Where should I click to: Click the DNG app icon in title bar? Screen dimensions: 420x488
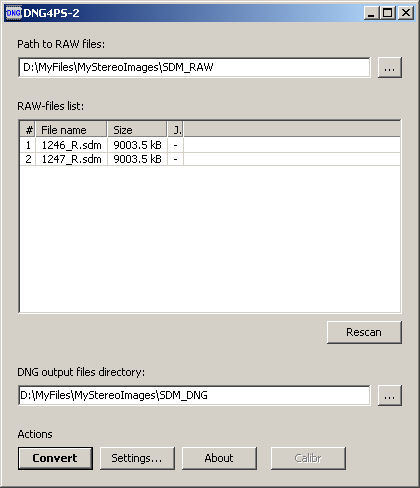point(13,13)
